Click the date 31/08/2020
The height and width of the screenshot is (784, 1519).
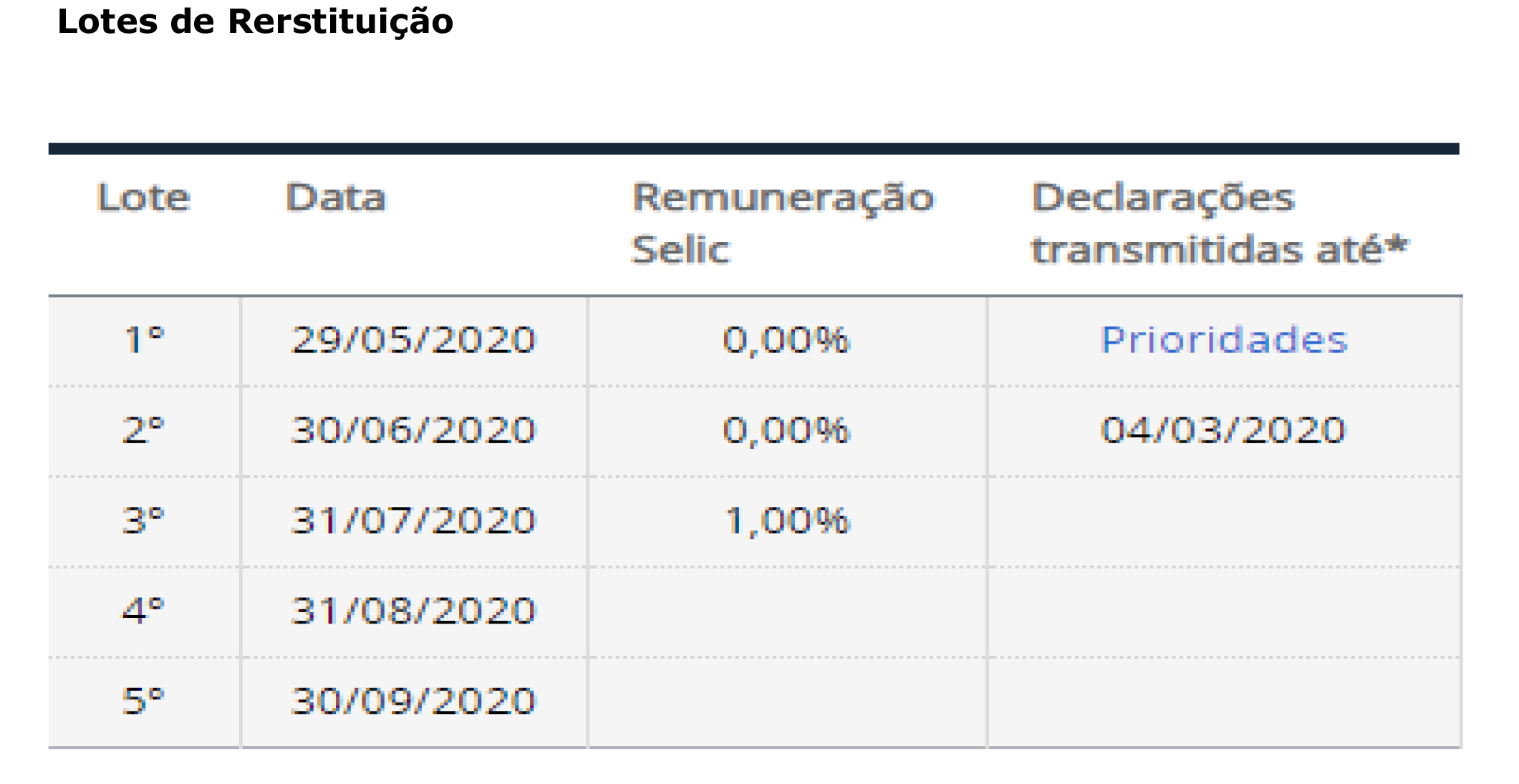[413, 611]
